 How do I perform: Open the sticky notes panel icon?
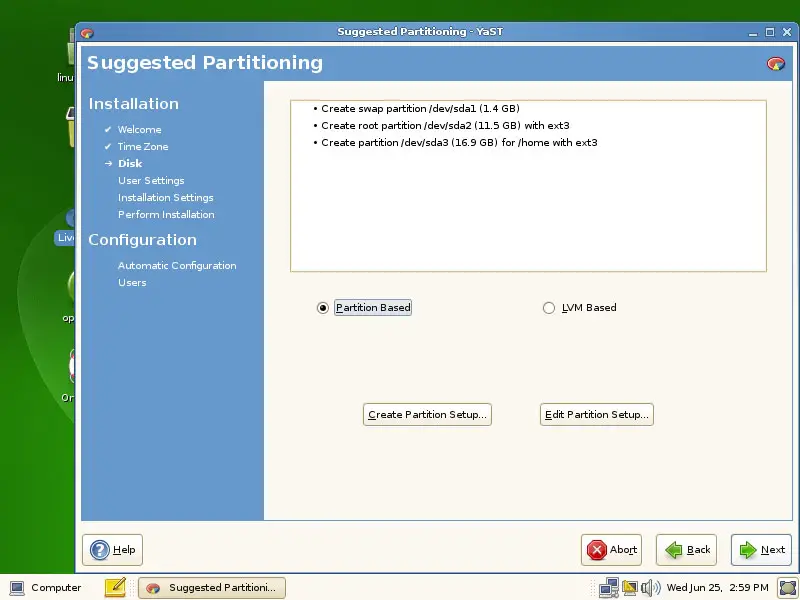(x=115, y=587)
